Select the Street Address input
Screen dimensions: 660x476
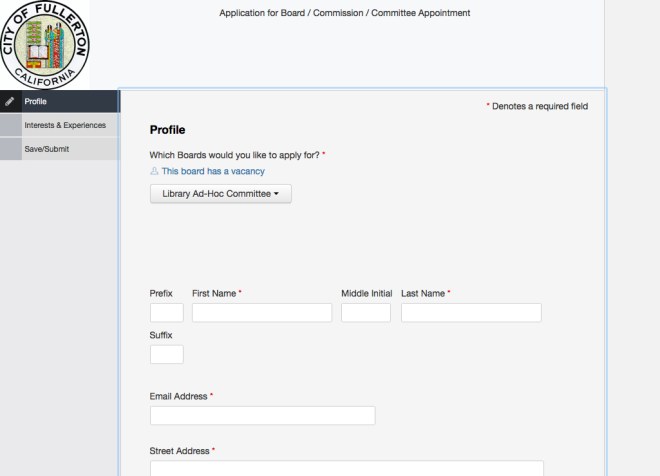pyautogui.click(x=347, y=468)
